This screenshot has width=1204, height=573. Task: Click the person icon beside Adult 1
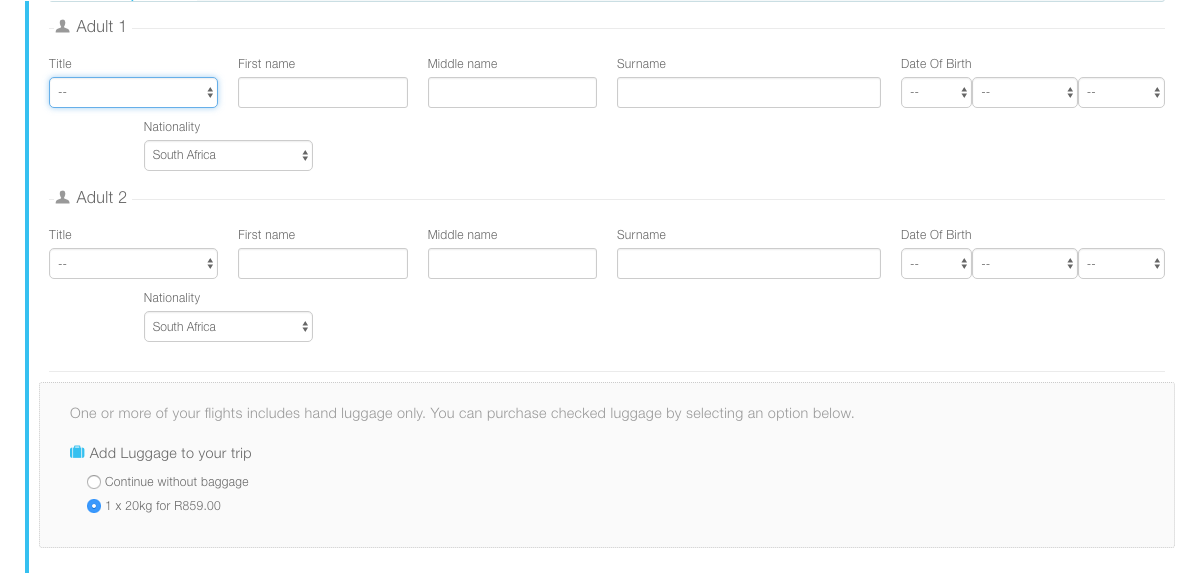pos(63,26)
